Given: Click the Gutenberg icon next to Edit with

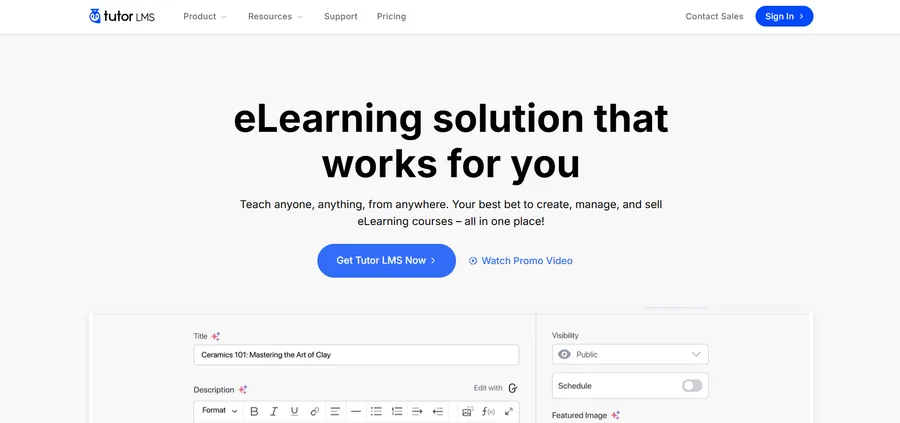Looking at the screenshot, I should [x=513, y=389].
